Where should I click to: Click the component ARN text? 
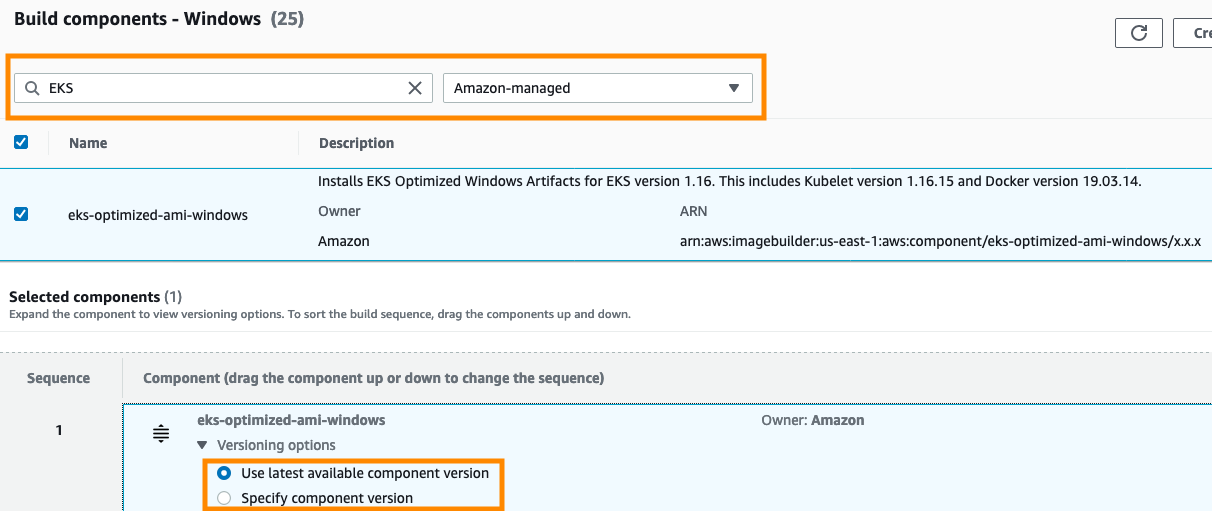pos(939,241)
